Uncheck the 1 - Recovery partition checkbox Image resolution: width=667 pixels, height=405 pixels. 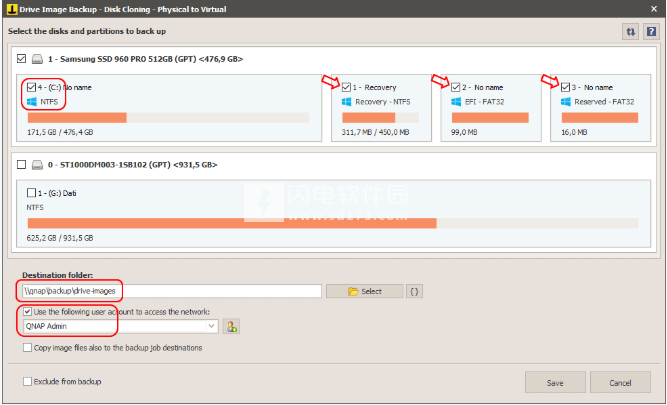point(347,88)
